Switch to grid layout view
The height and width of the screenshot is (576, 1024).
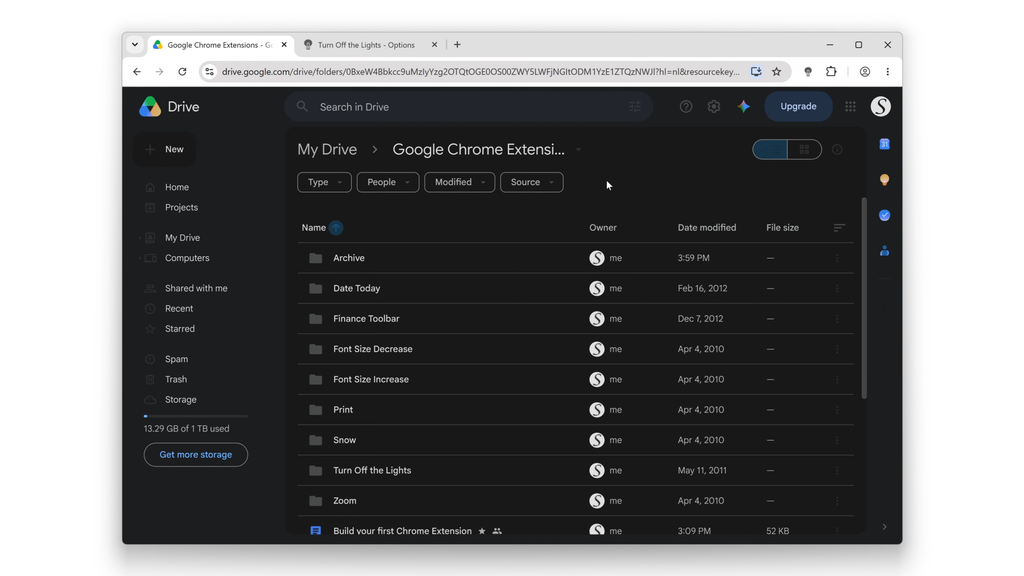[805, 150]
